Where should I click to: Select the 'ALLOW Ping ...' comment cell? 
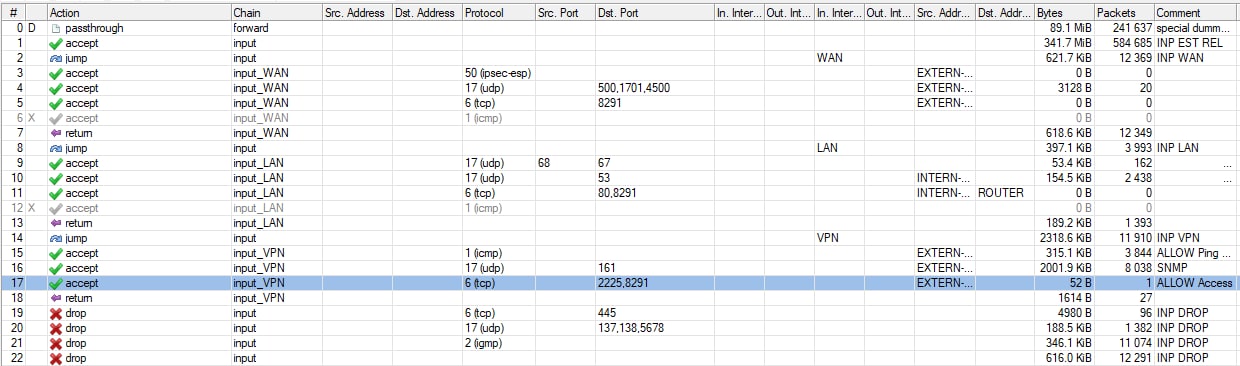click(1195, 253)
